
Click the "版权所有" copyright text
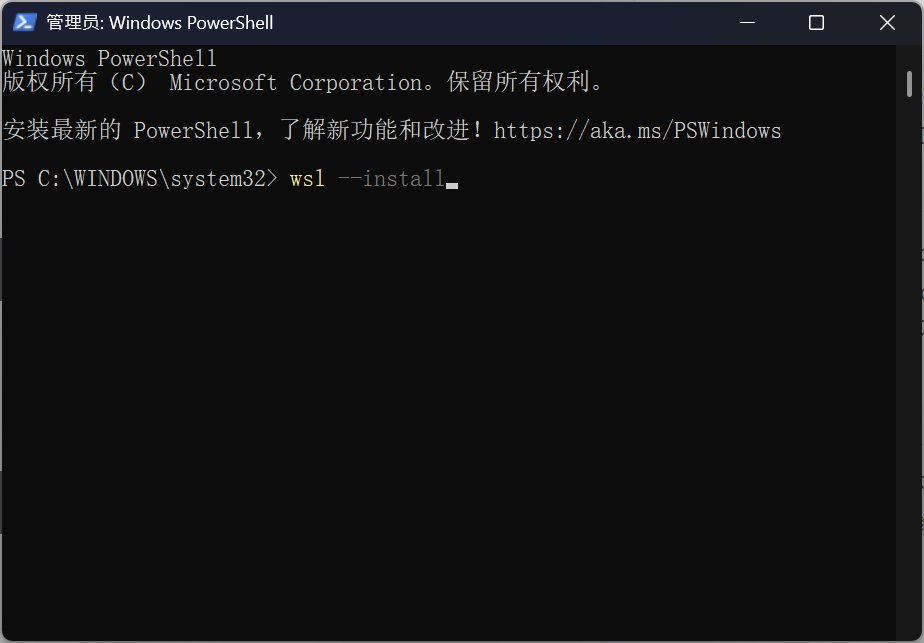click(49, 83)
